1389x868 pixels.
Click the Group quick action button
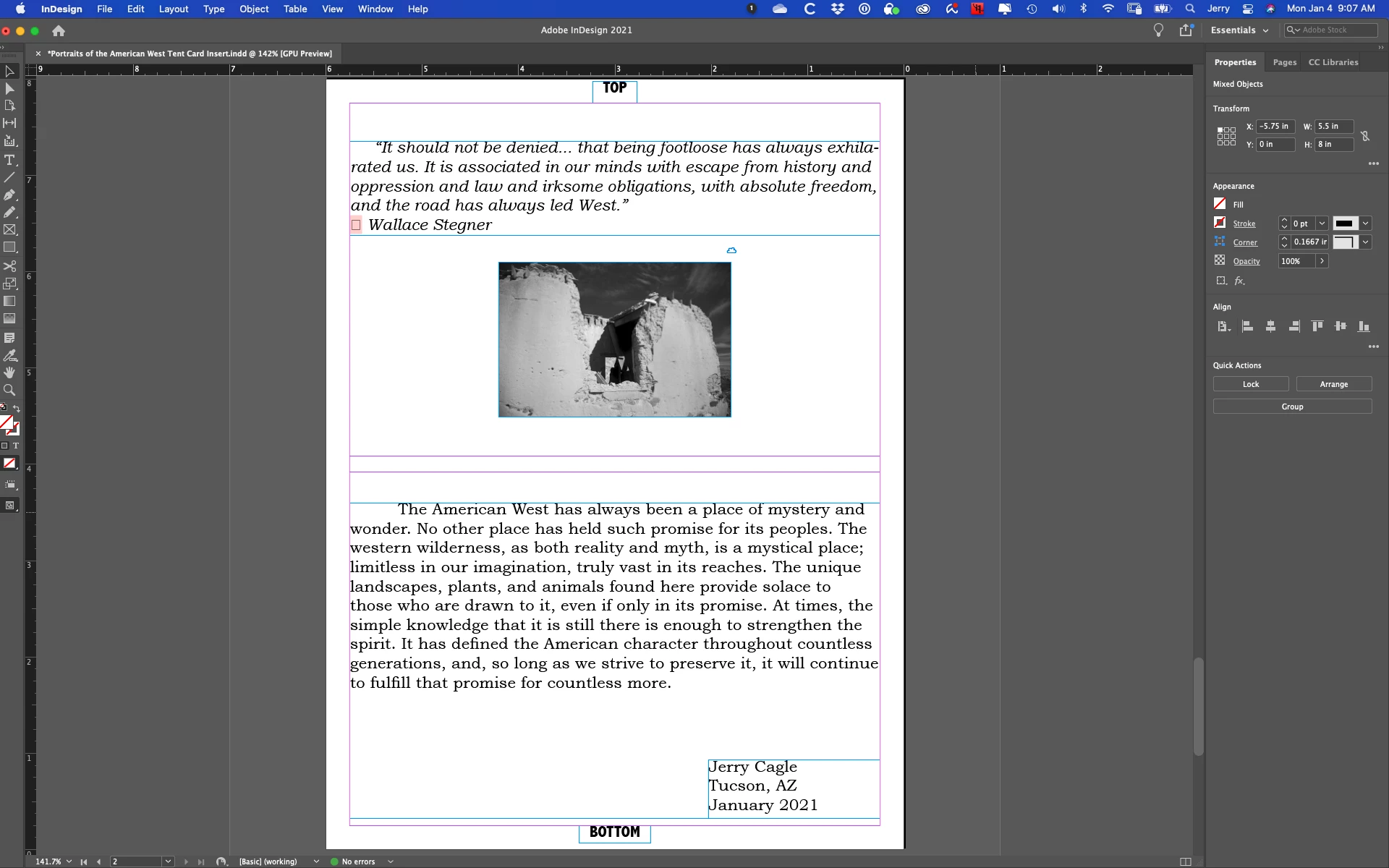coord(1292,407)
